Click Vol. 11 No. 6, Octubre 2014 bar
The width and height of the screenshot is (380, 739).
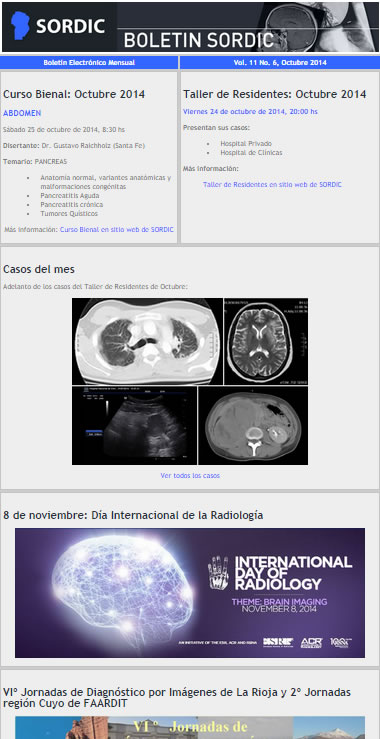click(280, 63)
